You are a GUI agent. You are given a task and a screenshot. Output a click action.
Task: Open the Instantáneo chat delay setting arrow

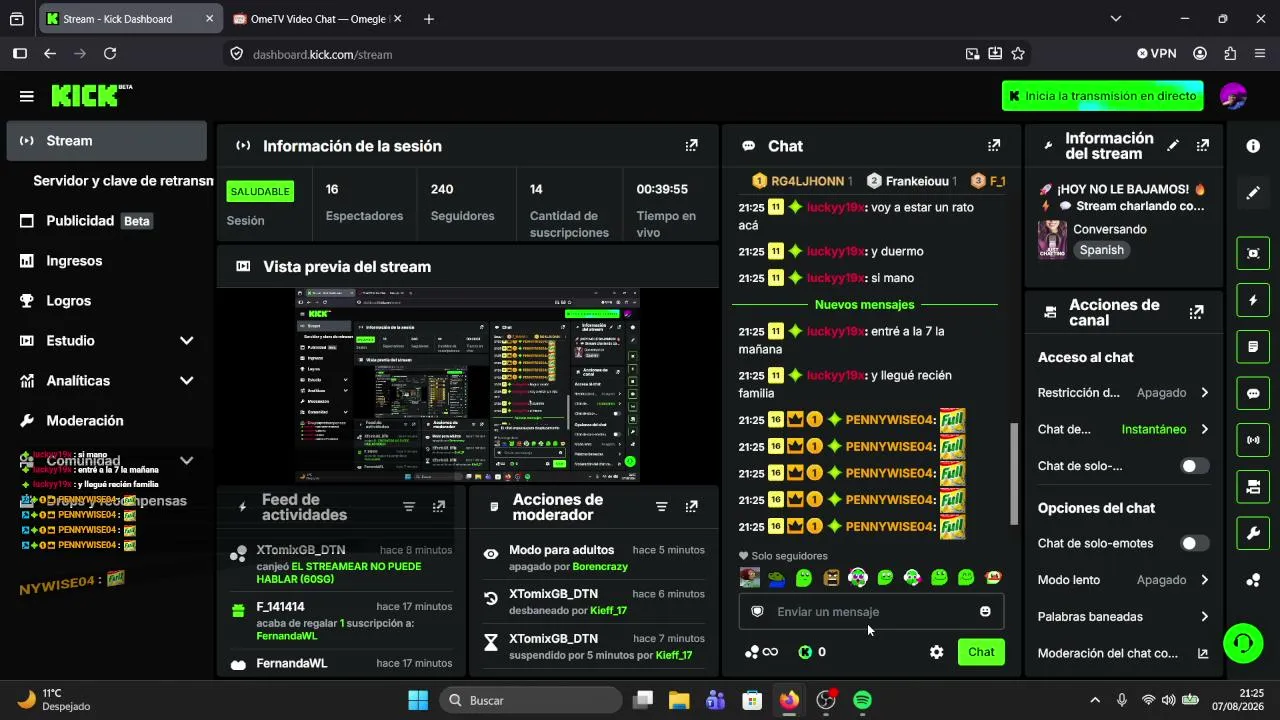(1204, 429)
